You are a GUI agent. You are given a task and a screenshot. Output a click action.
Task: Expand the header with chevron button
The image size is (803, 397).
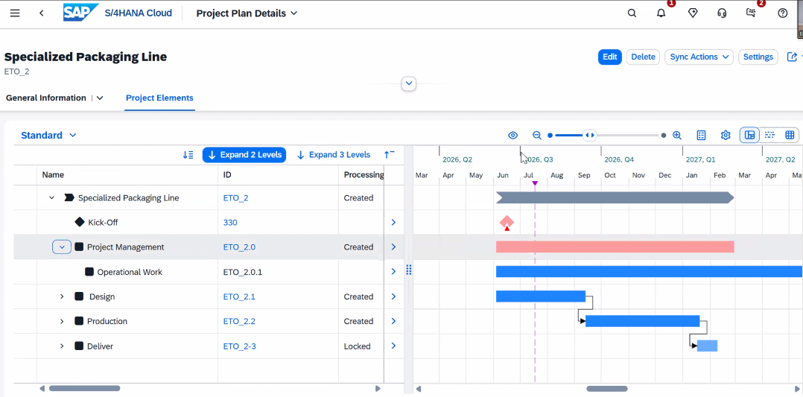click(x=409, y=83)
